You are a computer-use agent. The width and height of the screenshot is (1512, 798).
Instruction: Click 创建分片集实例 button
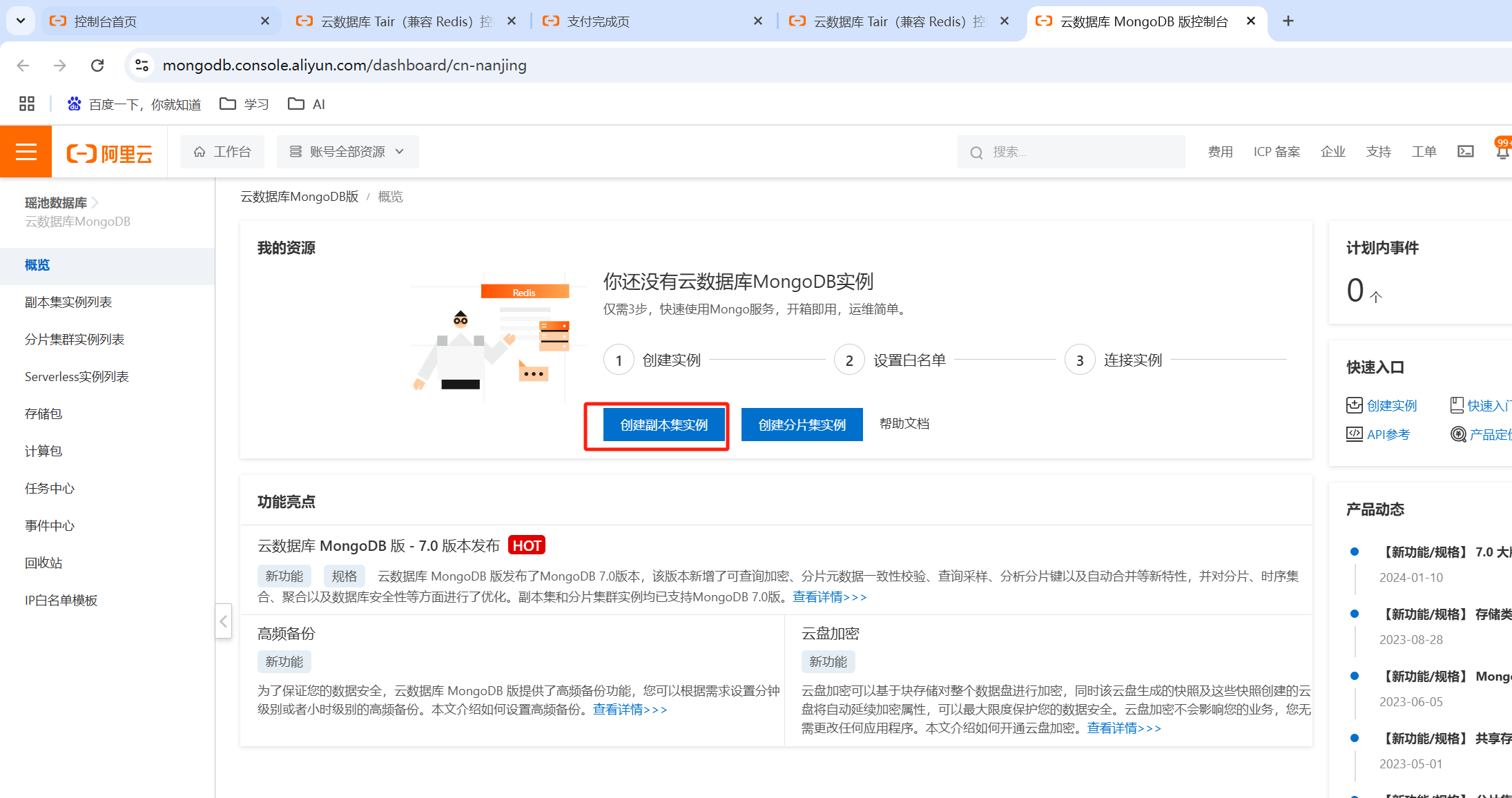click(x=802, y=425)
